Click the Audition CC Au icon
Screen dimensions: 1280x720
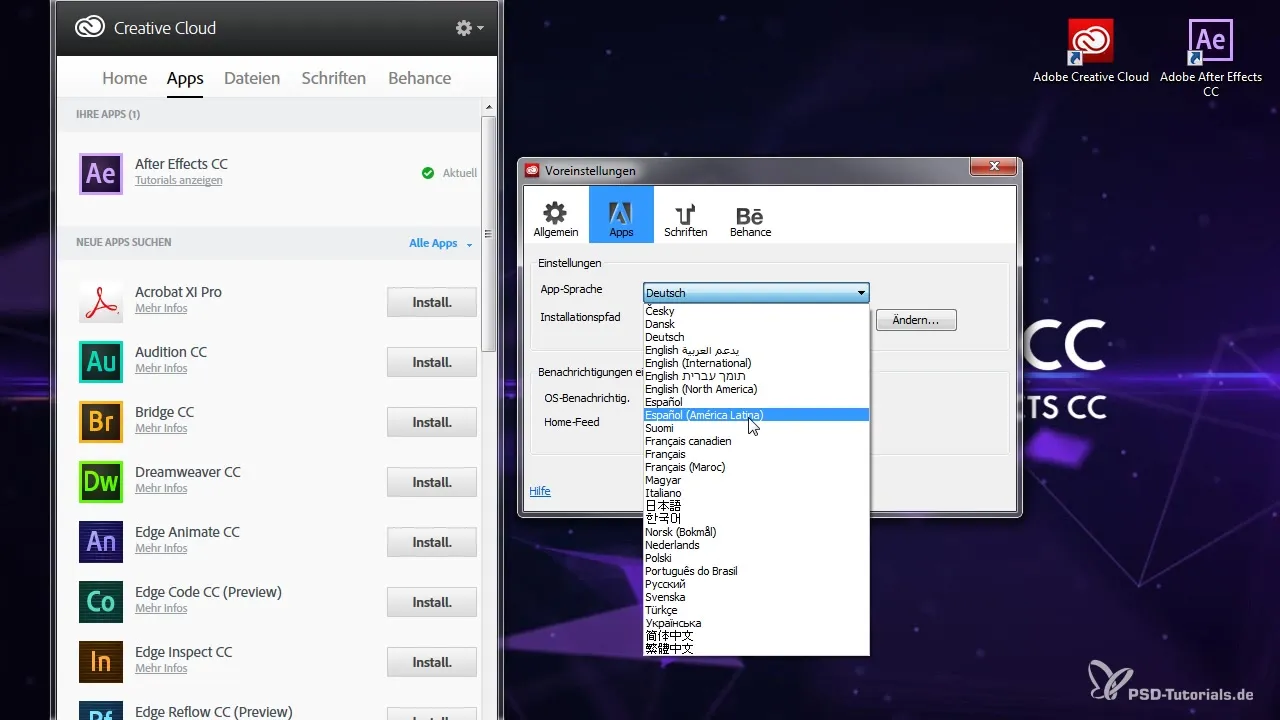(101, 362)
